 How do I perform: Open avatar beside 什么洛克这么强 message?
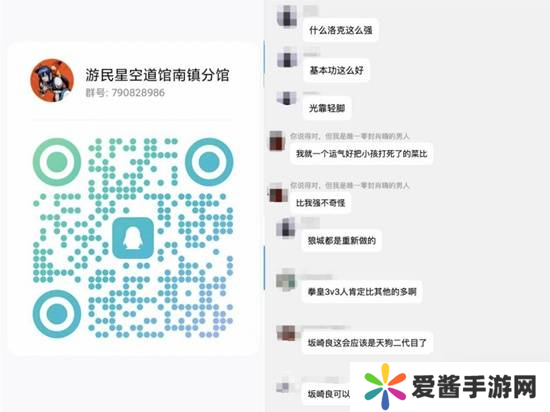coord(287,16)
